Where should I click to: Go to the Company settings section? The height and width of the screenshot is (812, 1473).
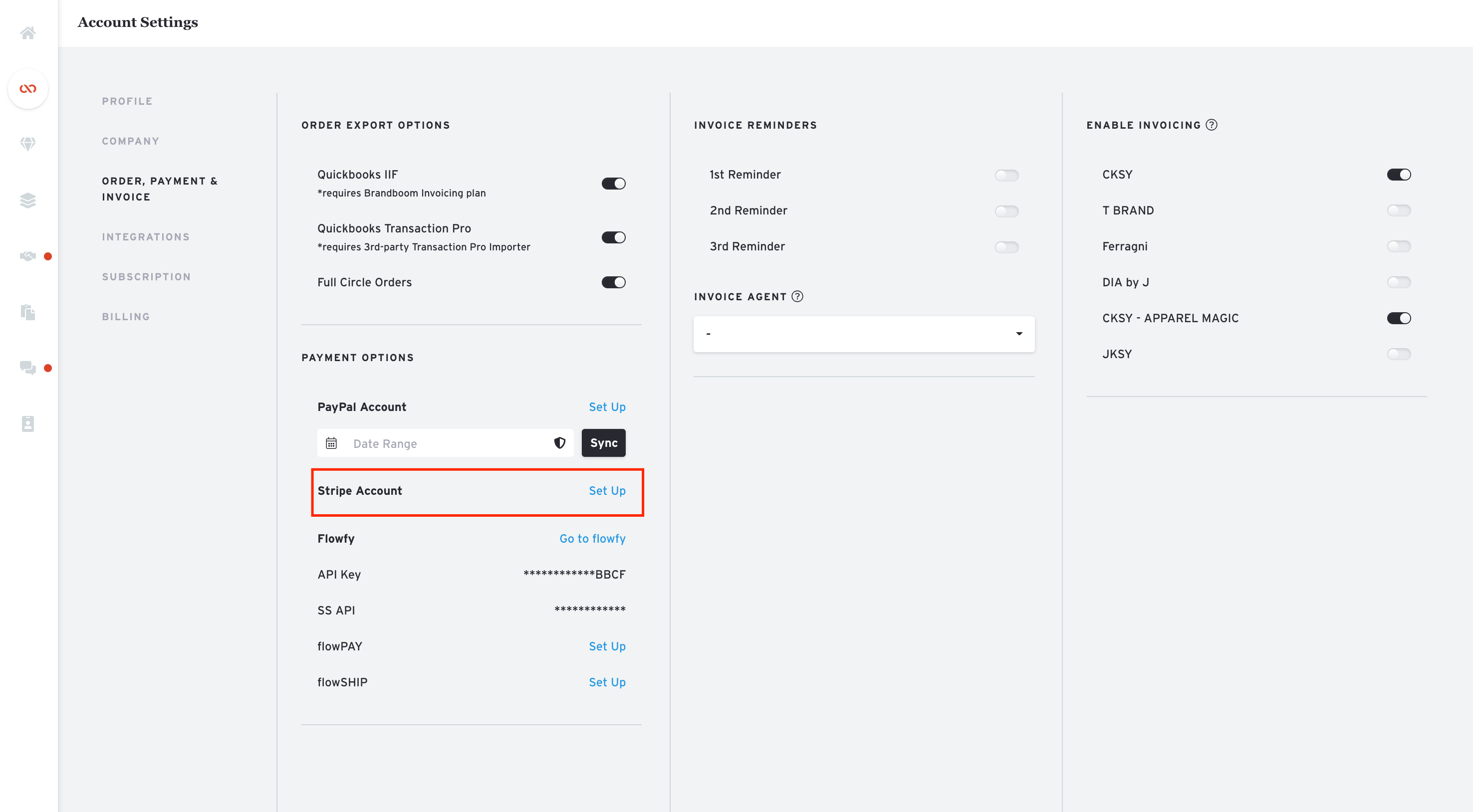[131, 141]
